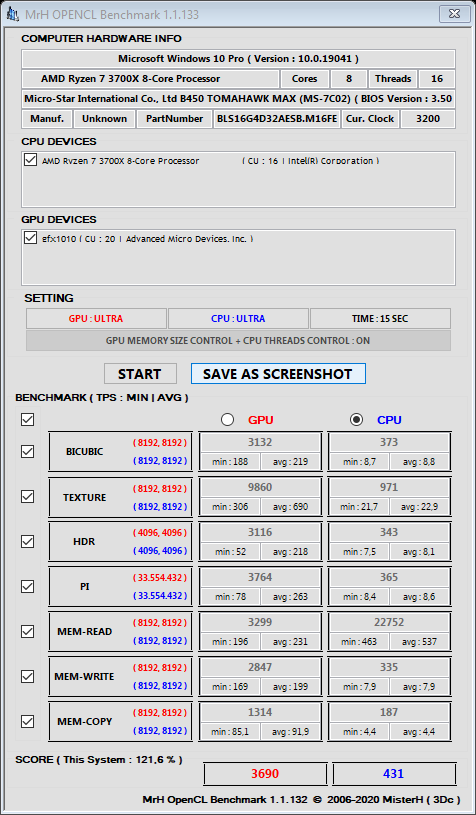Click HDR GPU min : 52 value

tap(231, 551)
